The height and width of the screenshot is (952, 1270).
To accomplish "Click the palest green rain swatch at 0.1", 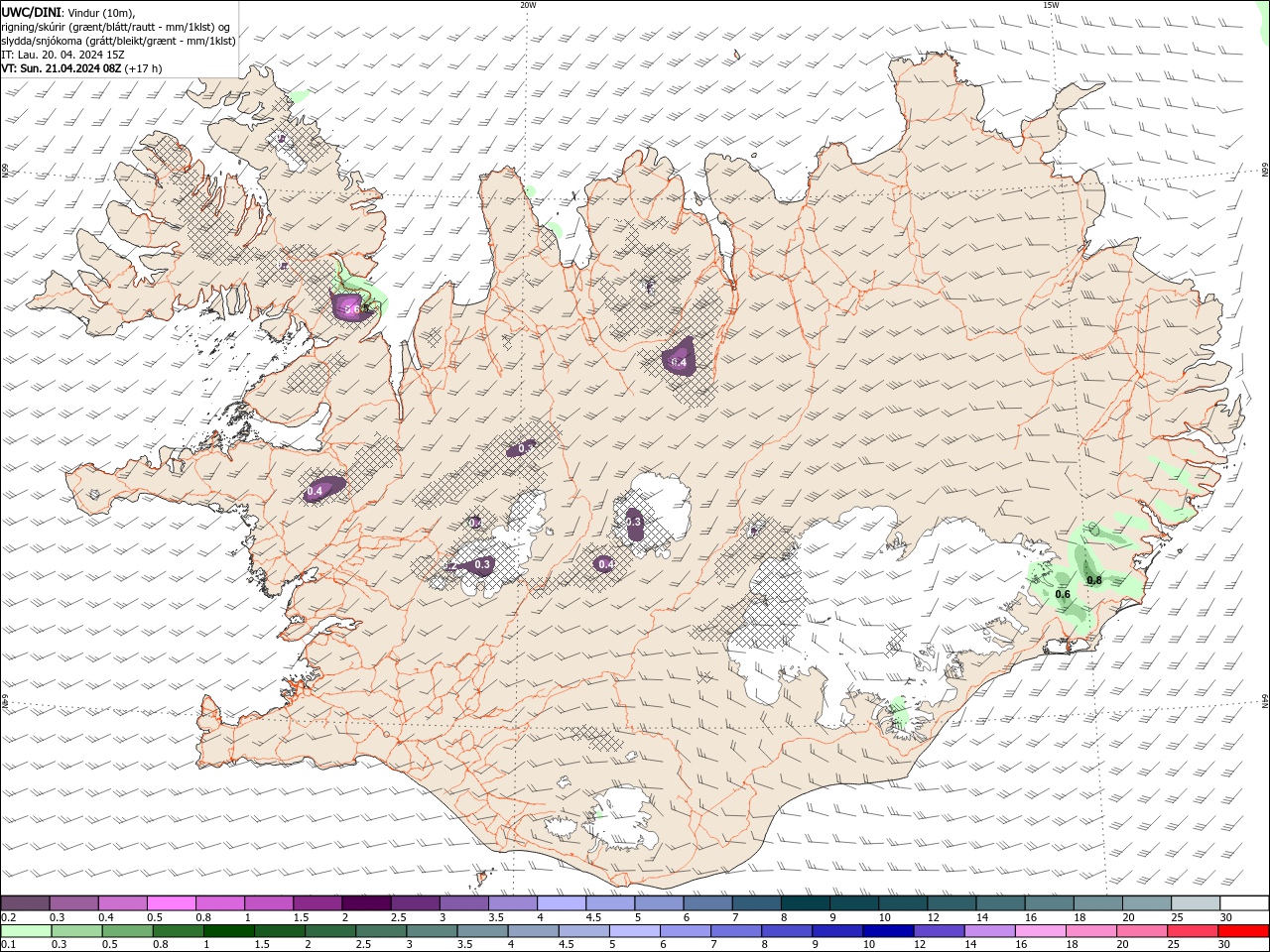I will tap(26, 931).
